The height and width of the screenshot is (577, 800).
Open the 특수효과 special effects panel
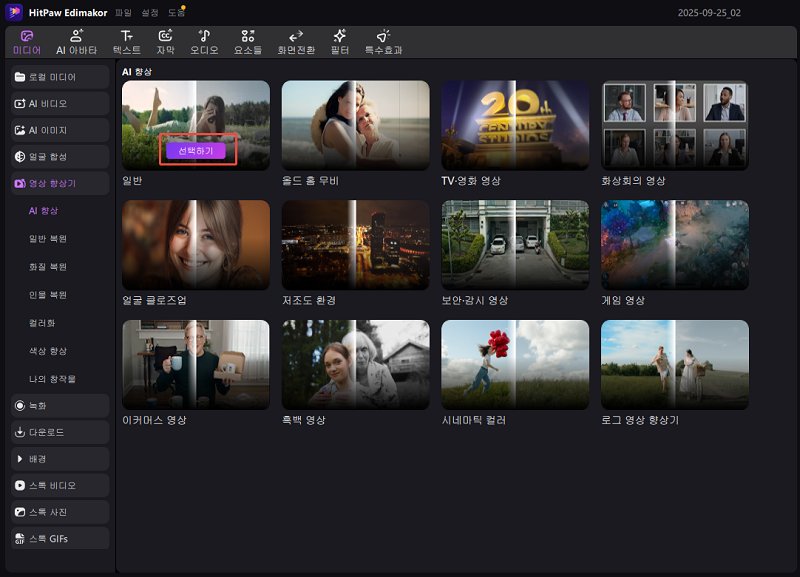tap(383, 41)
